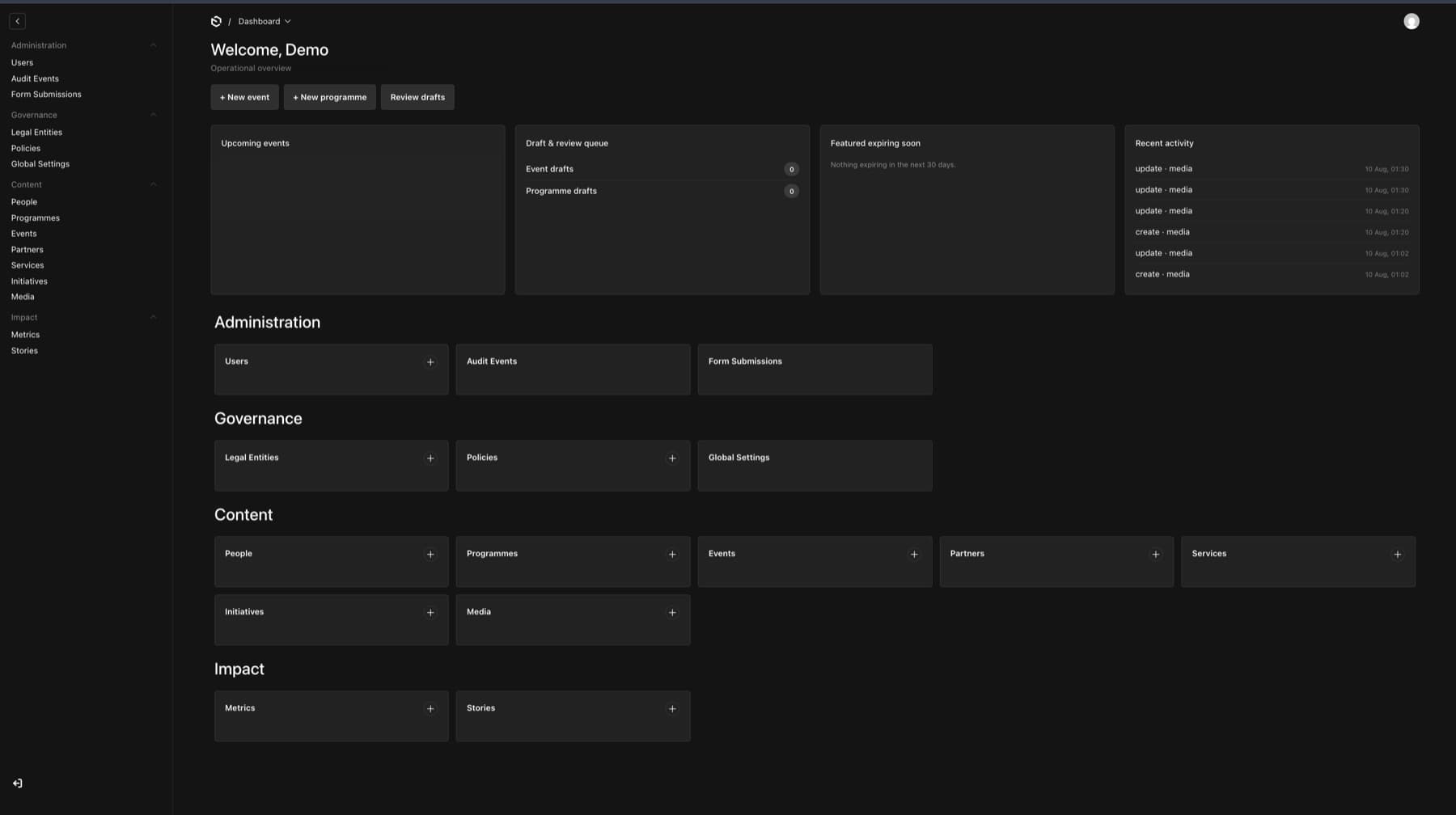Add a person via the People card plus icon

tap(430, 555)
